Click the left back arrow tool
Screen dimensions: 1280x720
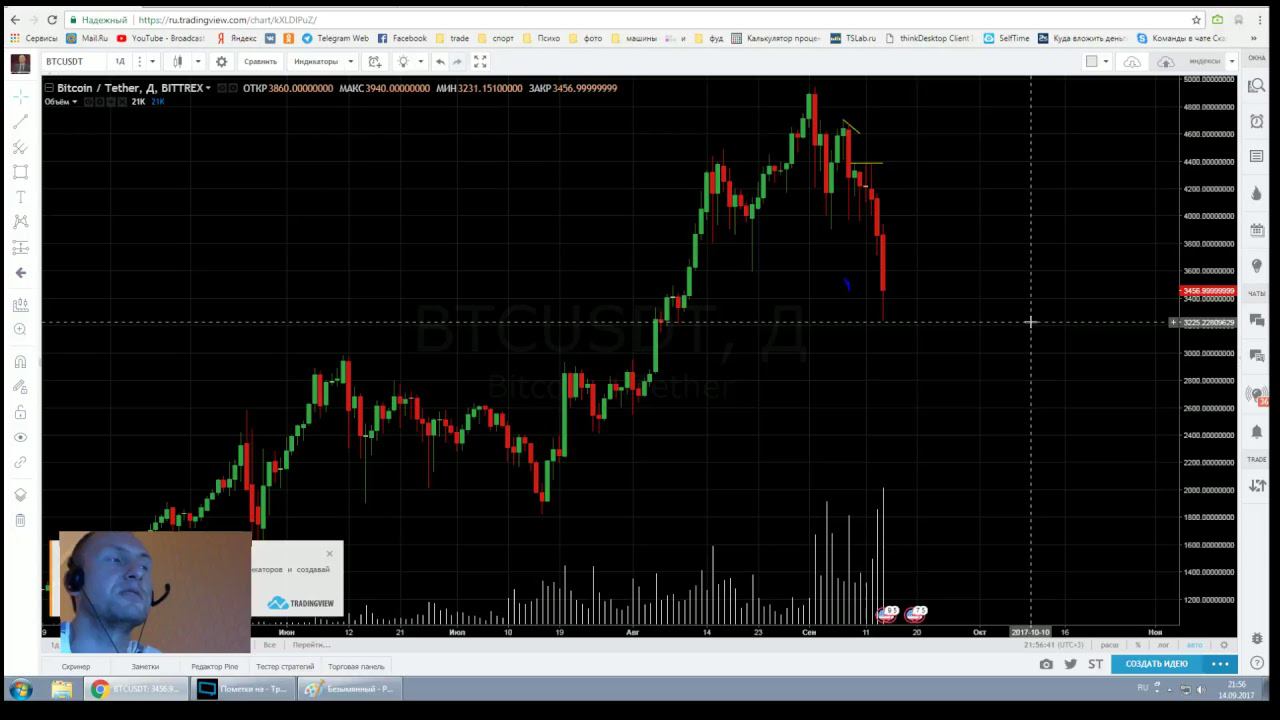20,273
